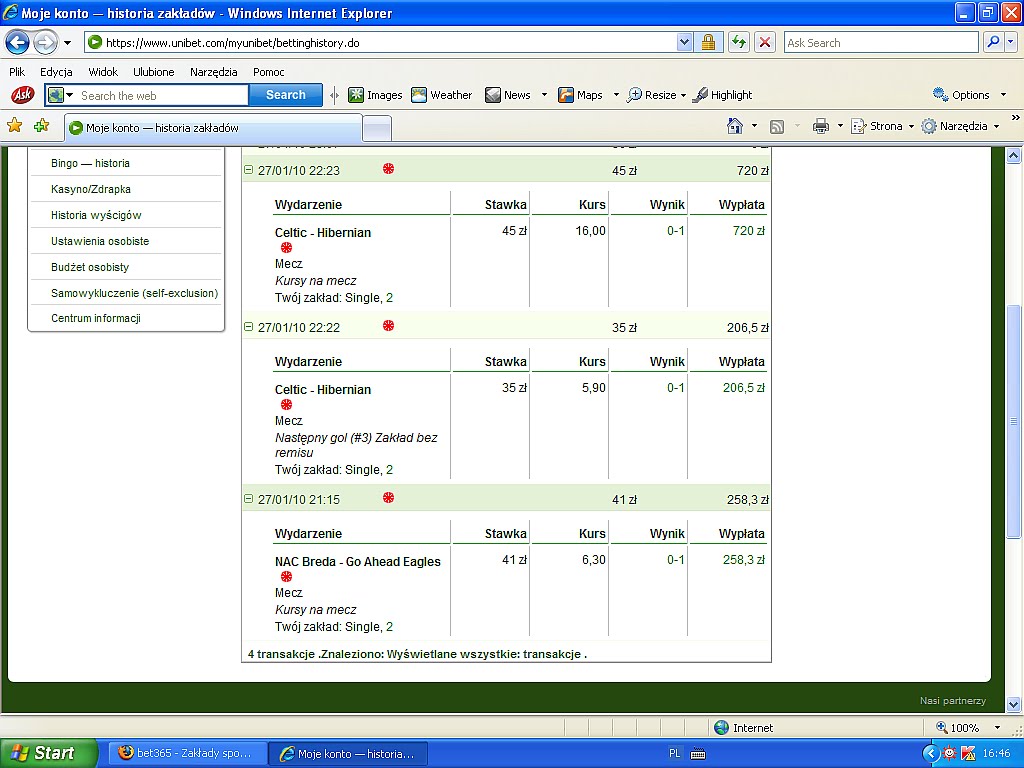1024x768 pixels.
Task: Stop loading with the red X icon
Action: click(765, 43)
